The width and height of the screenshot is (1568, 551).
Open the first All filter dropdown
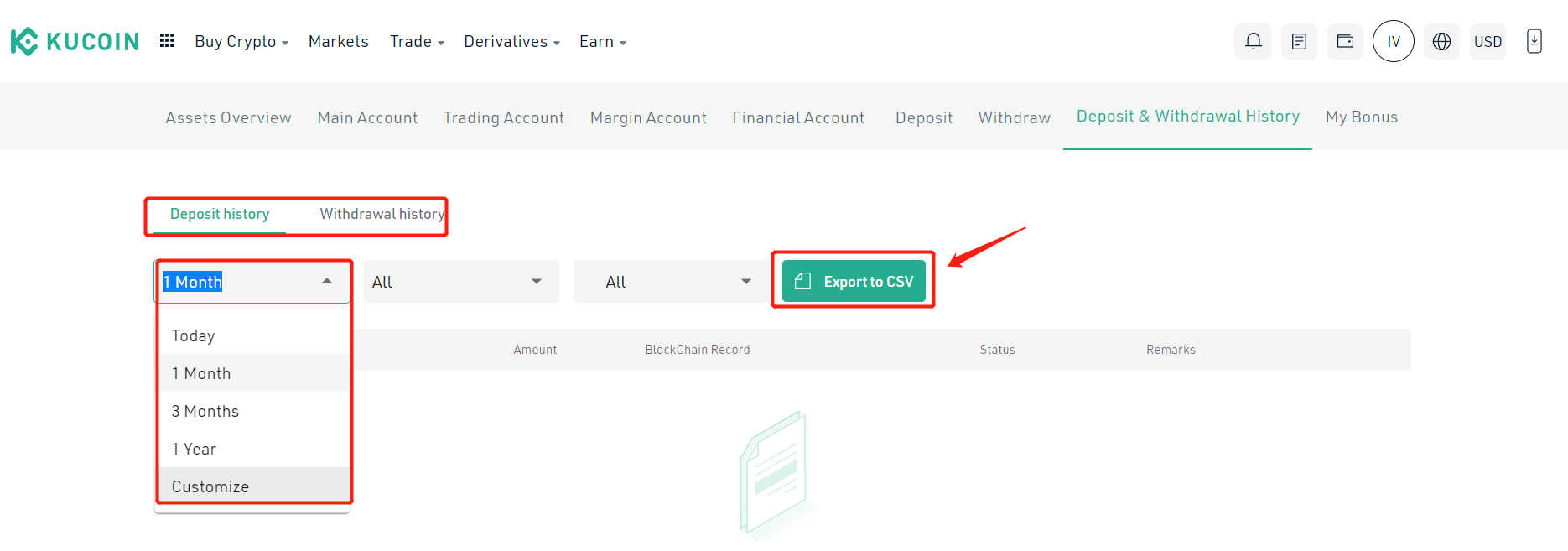pyautogui.click(x=461, y=282)
